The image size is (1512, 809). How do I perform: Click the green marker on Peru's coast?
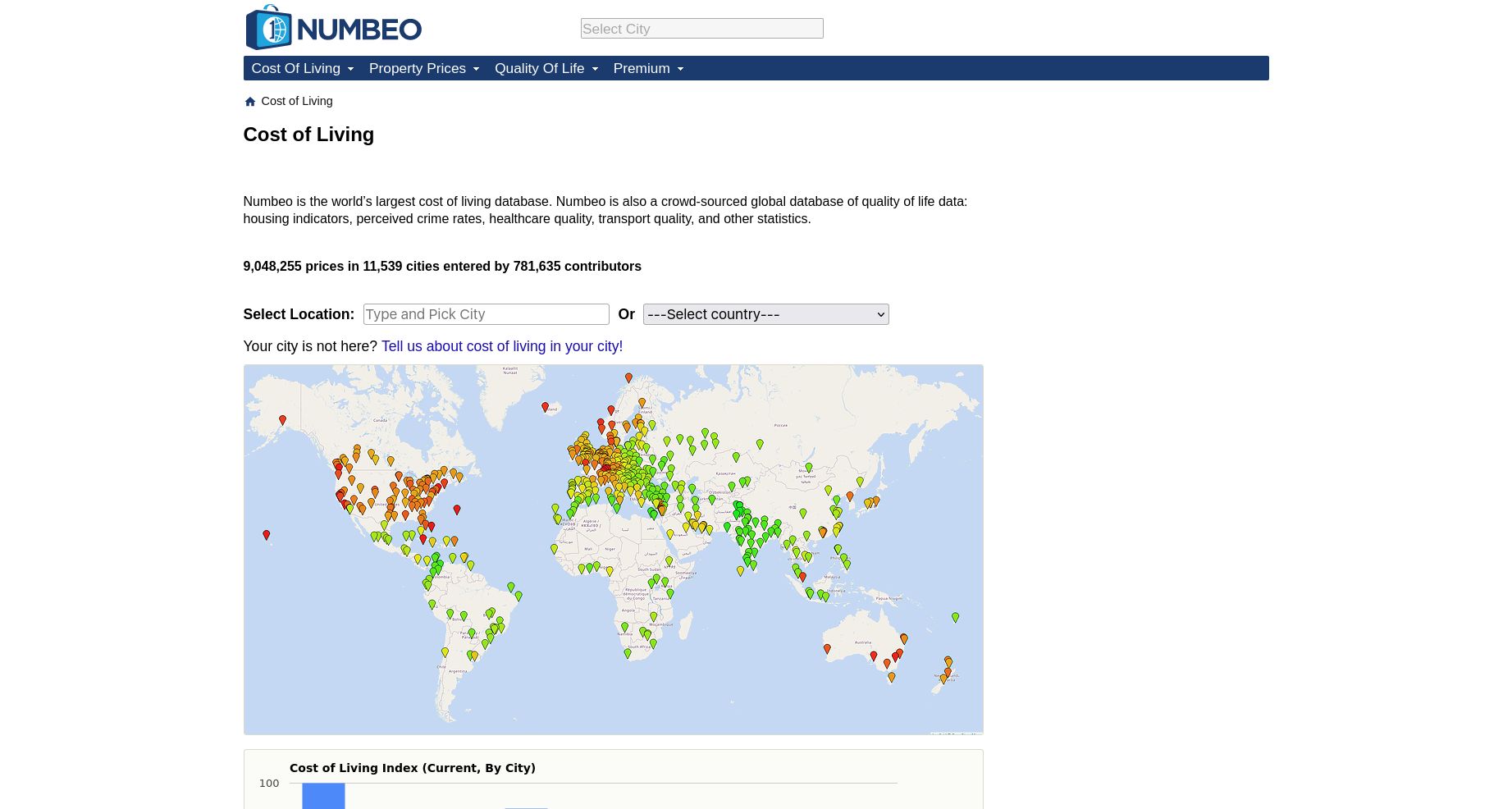(x=432, y=605)
